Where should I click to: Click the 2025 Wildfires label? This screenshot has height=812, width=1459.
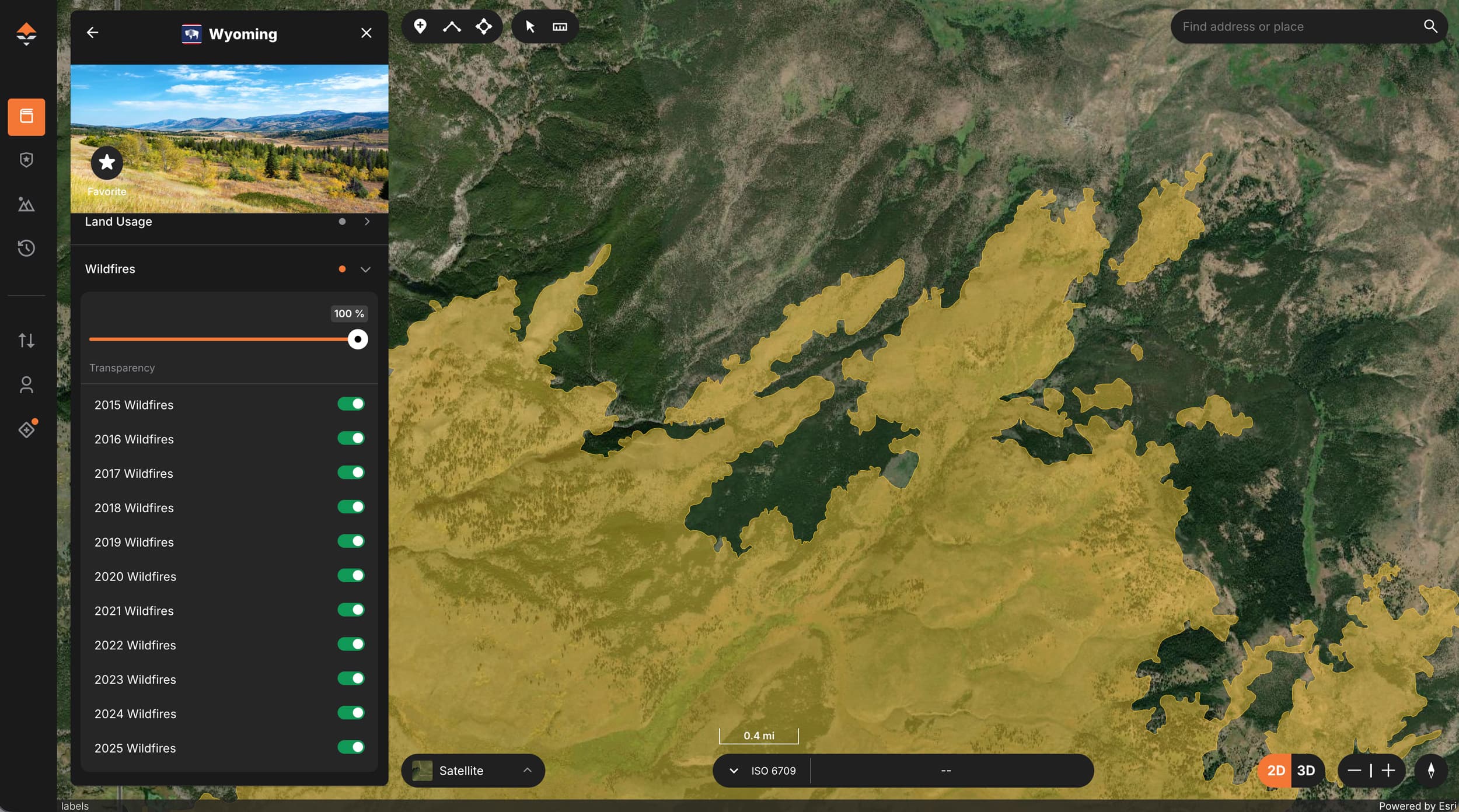(135, 748)
